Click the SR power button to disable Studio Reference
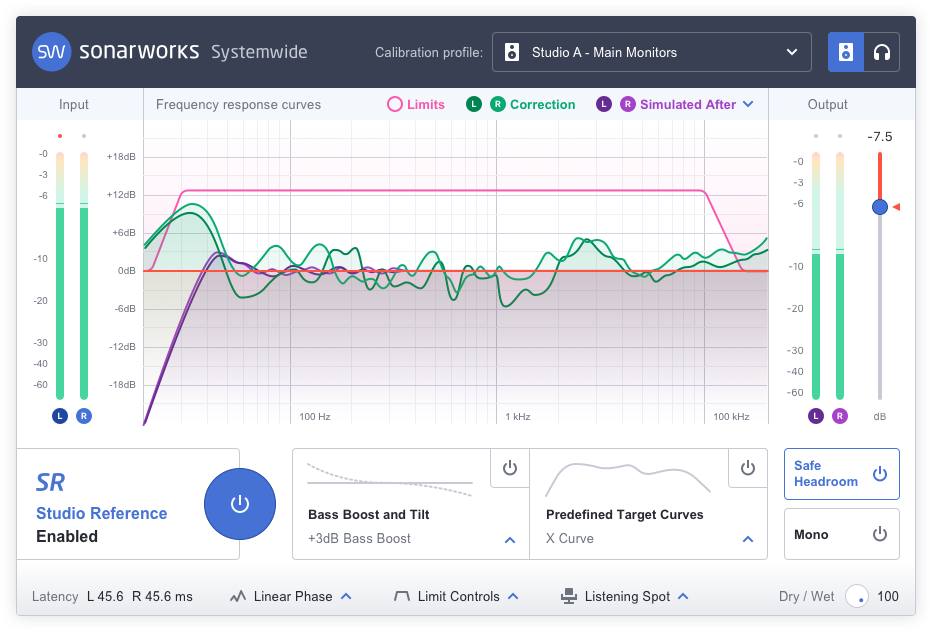 (240, 504)
